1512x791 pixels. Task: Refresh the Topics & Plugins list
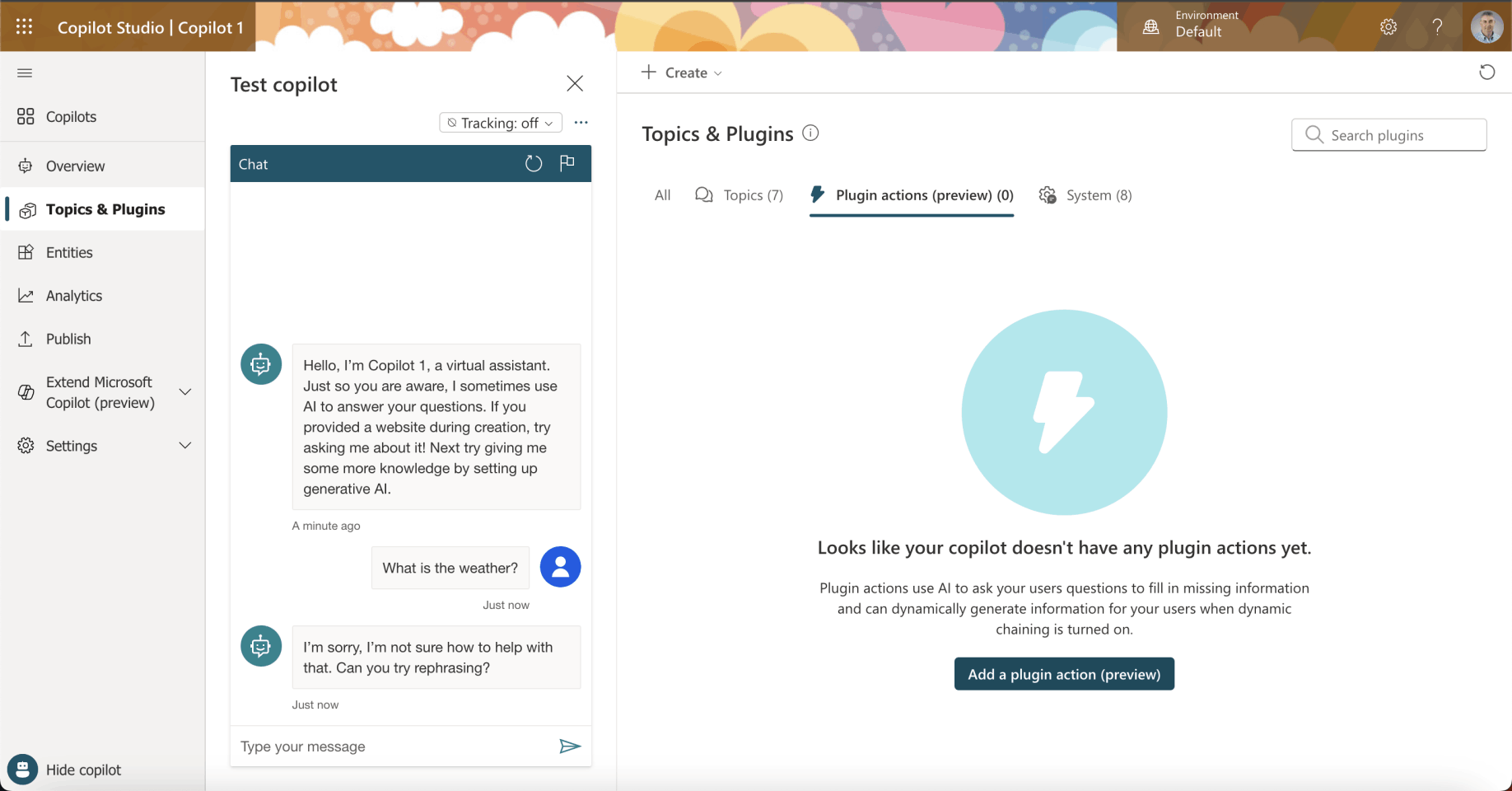click(1487, 73)
